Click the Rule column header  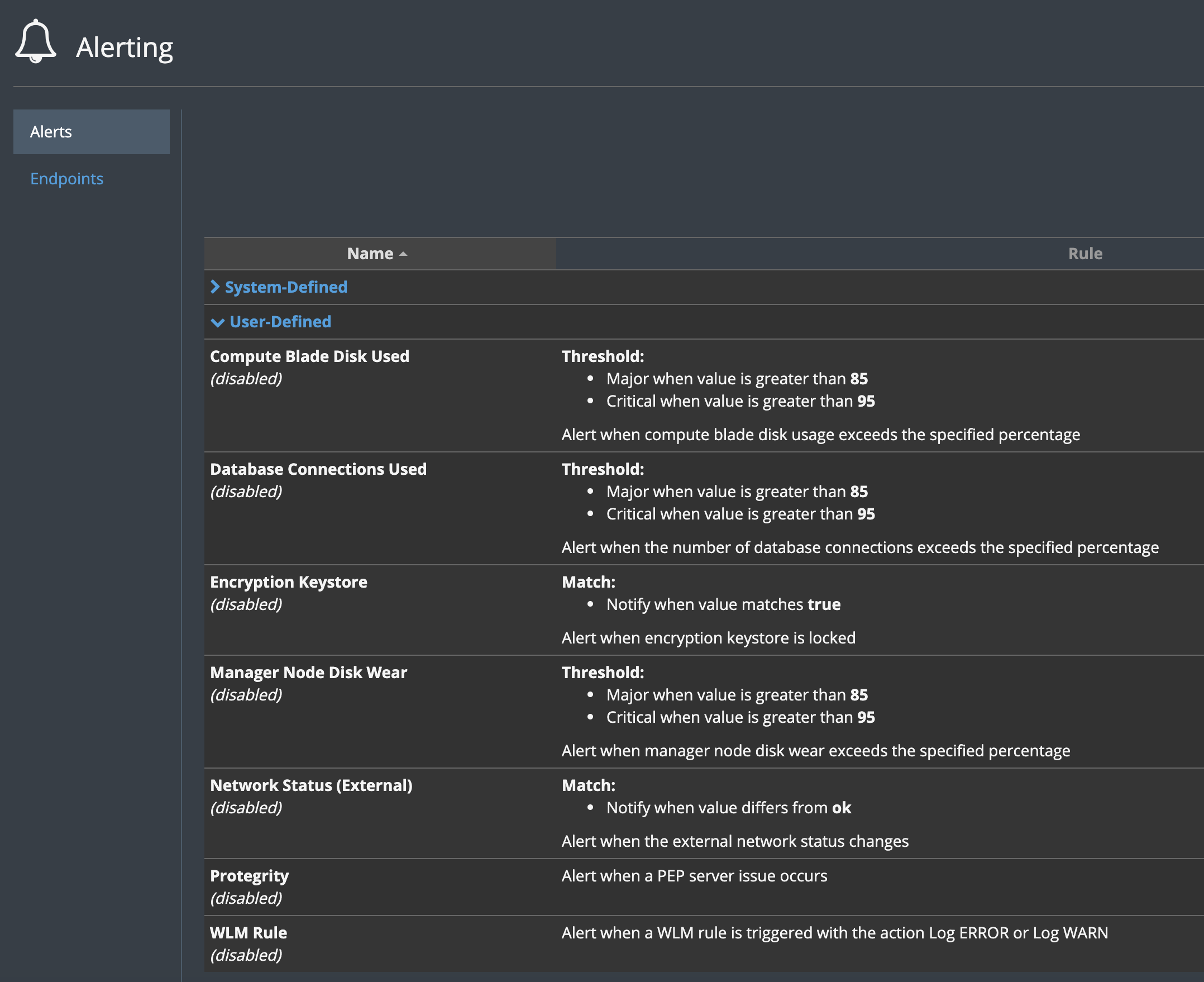1084,254
